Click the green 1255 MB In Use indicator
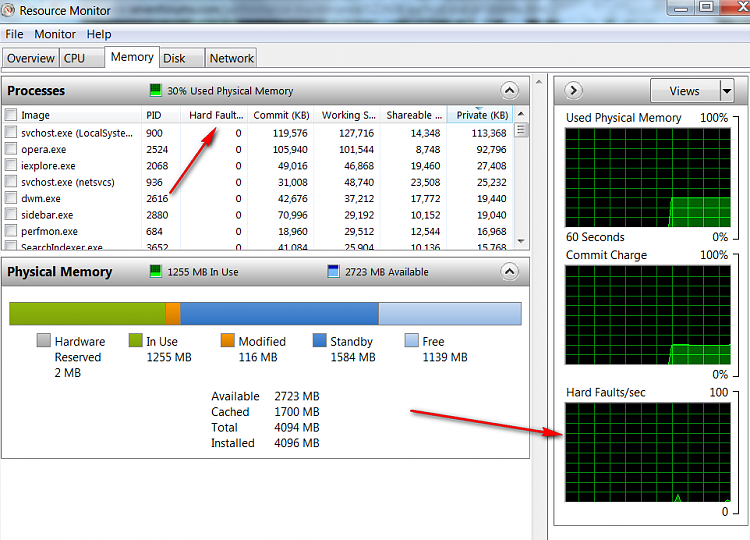The image size is (750, 540). pos(155,272)
